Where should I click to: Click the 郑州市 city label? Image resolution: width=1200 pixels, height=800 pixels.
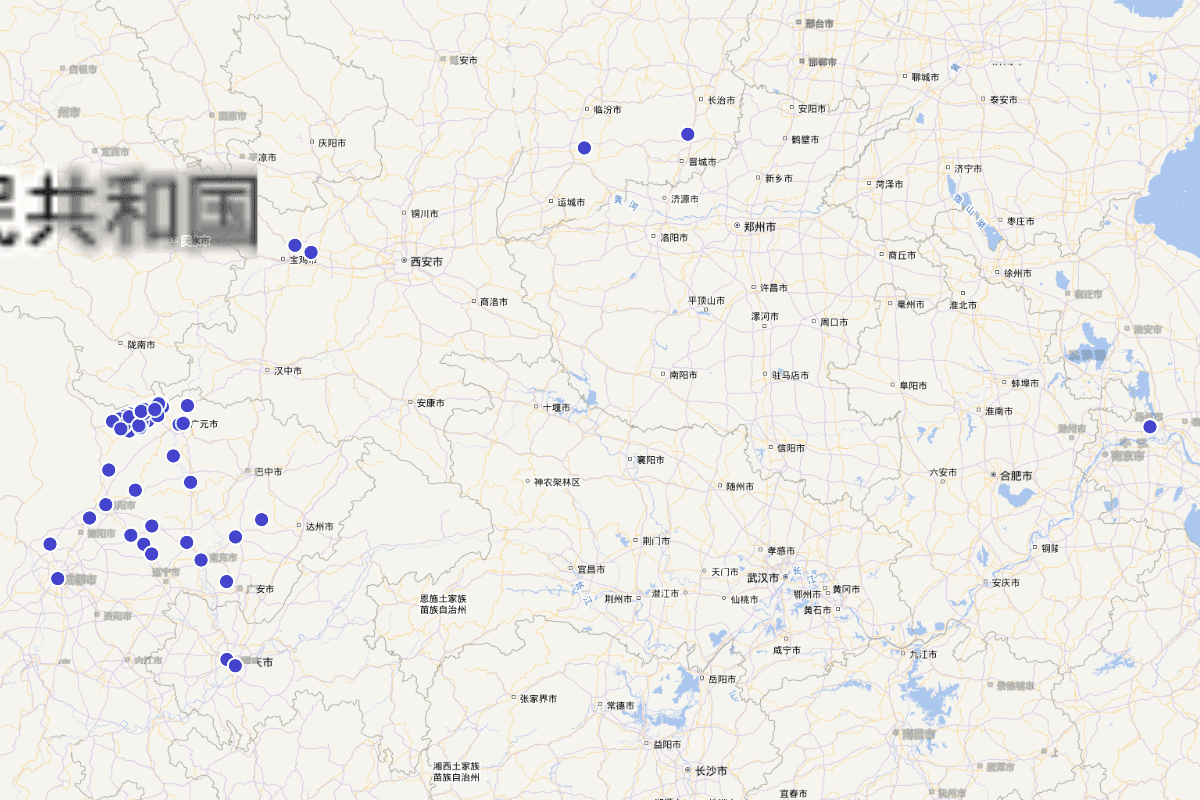click(759, 227)
